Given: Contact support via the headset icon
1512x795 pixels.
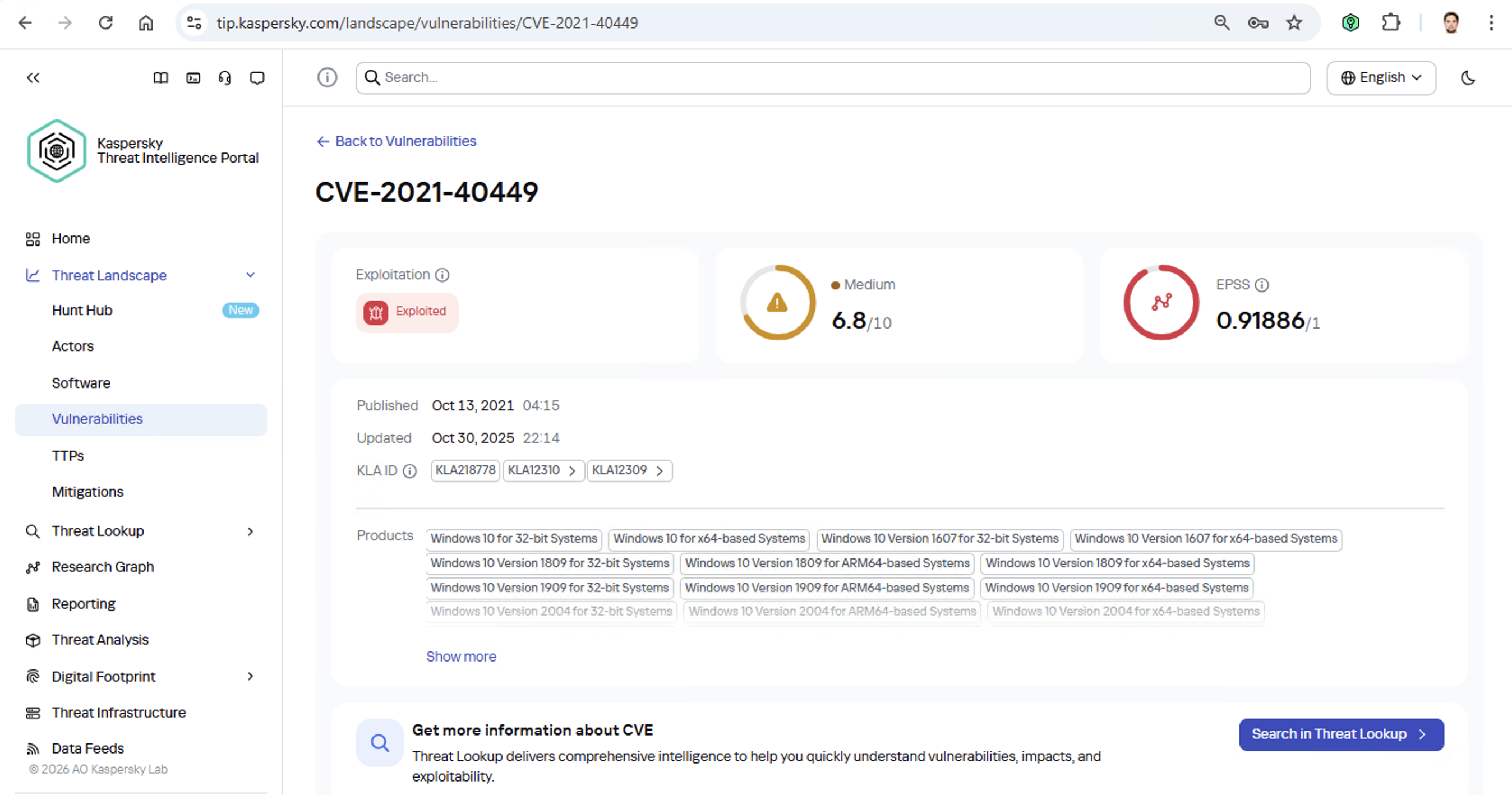Looking at the screenshot, I should 224,77.
